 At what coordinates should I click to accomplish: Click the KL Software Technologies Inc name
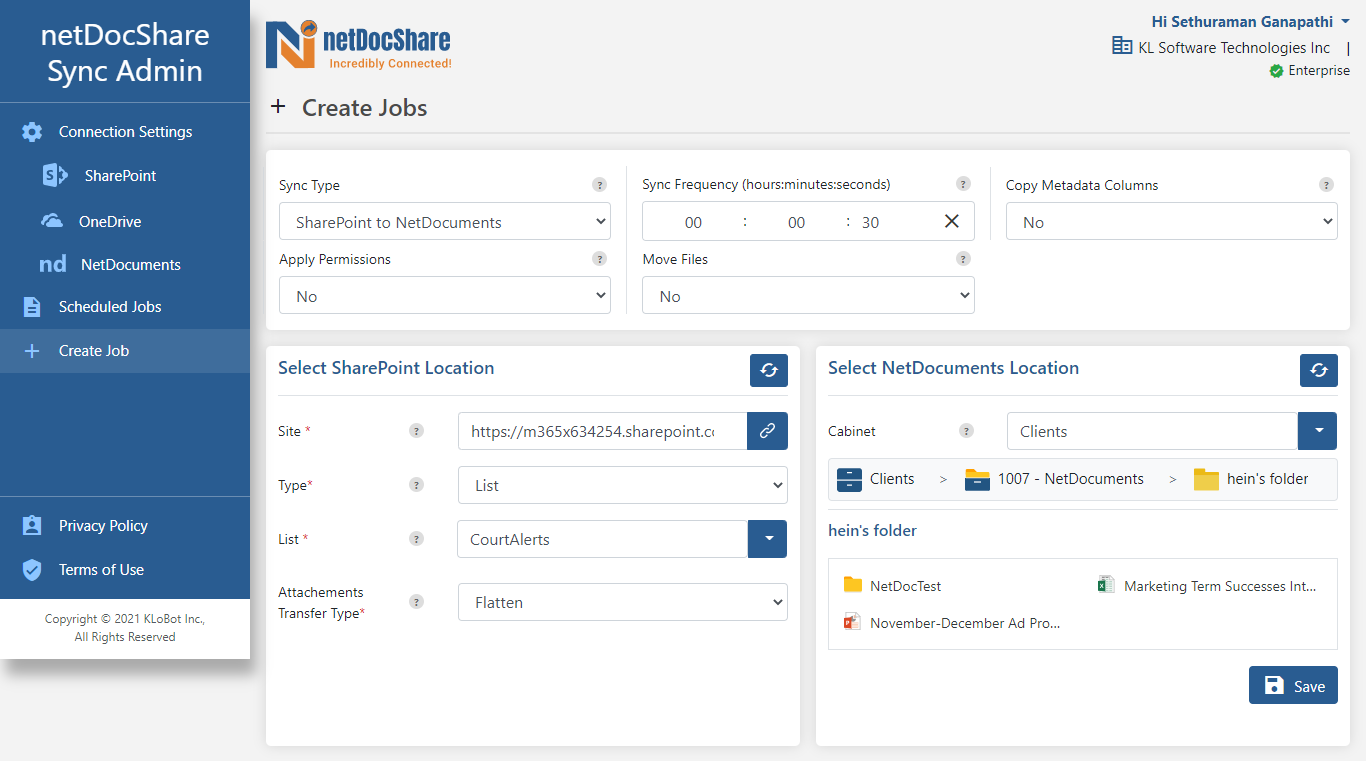1234,47
